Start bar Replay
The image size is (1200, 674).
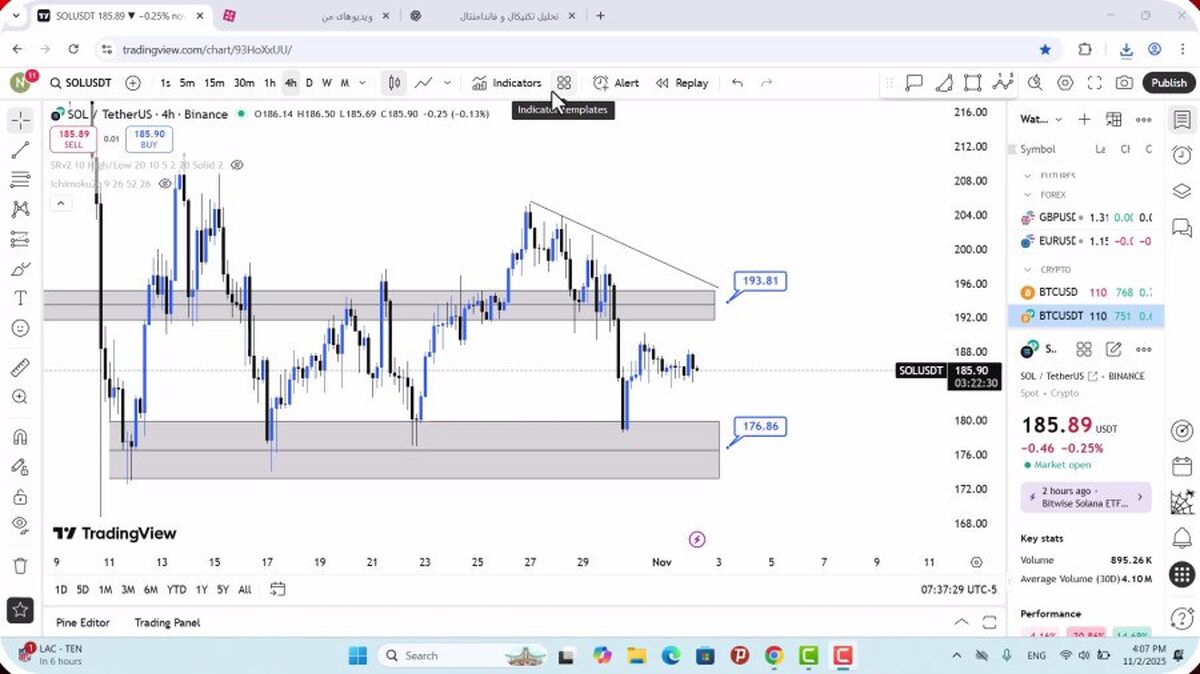coord(682,83)
